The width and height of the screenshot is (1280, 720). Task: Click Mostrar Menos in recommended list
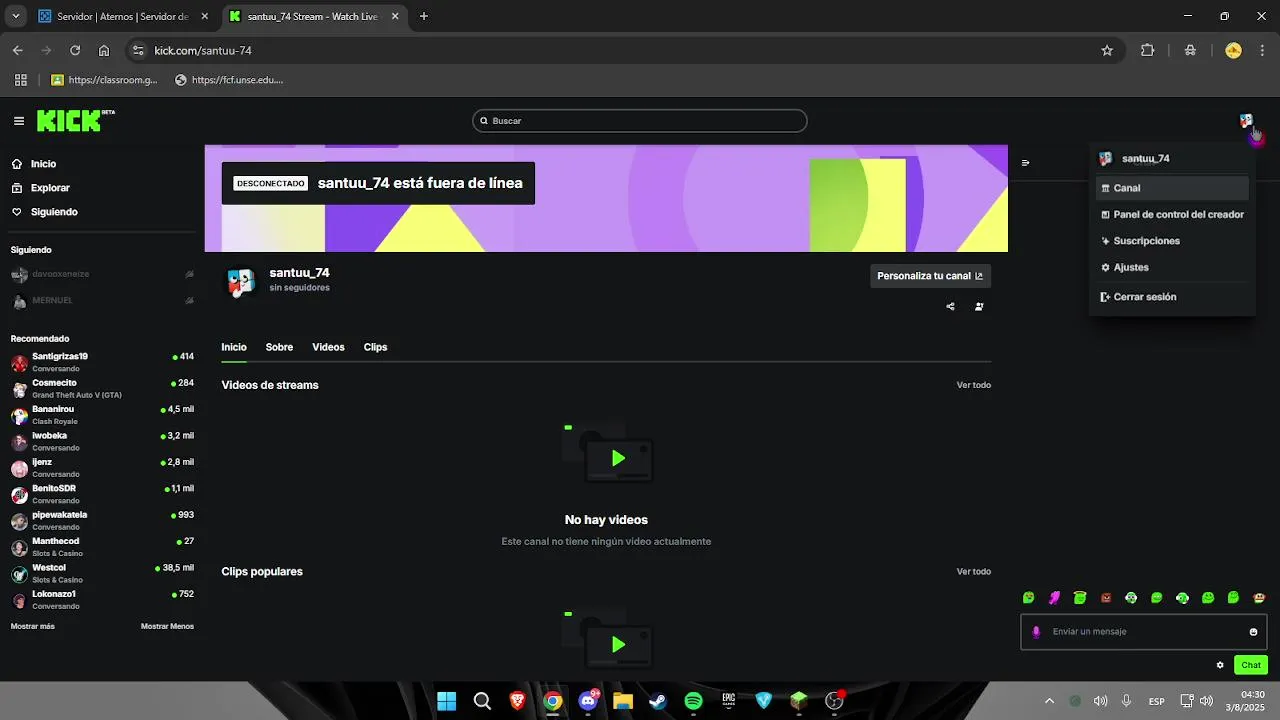pos(167,626)
